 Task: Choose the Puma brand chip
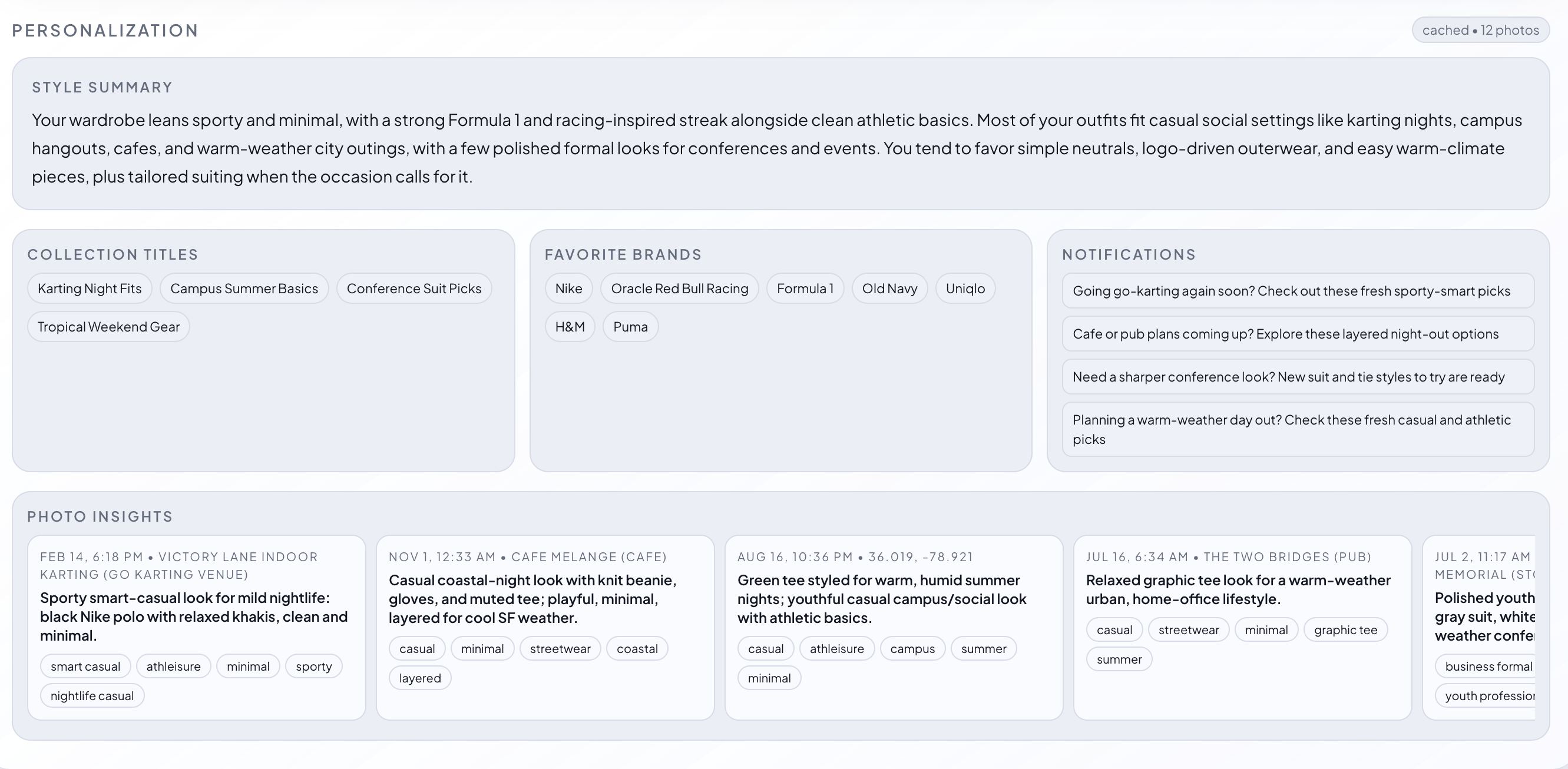point(630,327)
